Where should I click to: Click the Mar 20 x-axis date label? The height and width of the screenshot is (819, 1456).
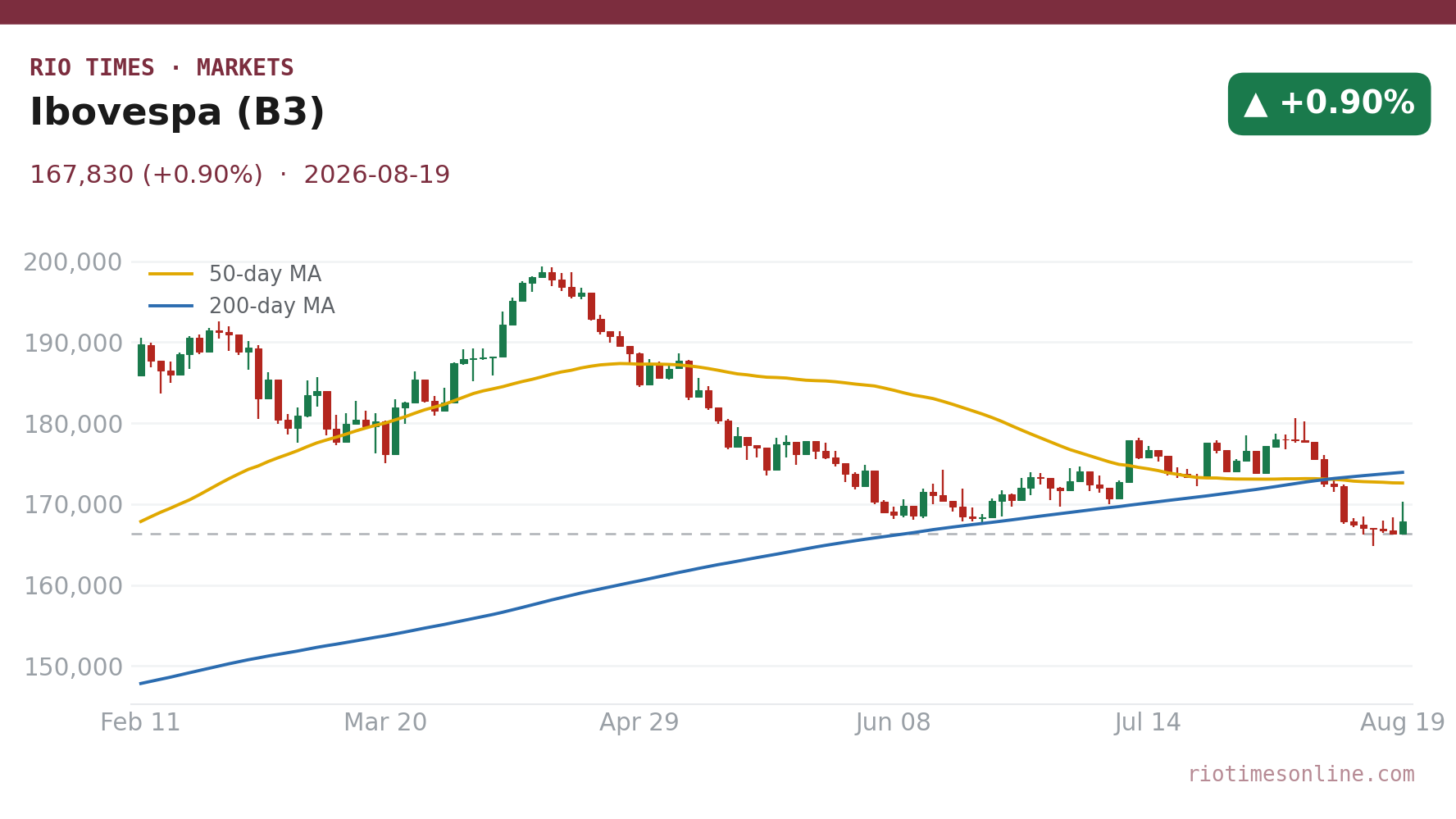point(385,723)
